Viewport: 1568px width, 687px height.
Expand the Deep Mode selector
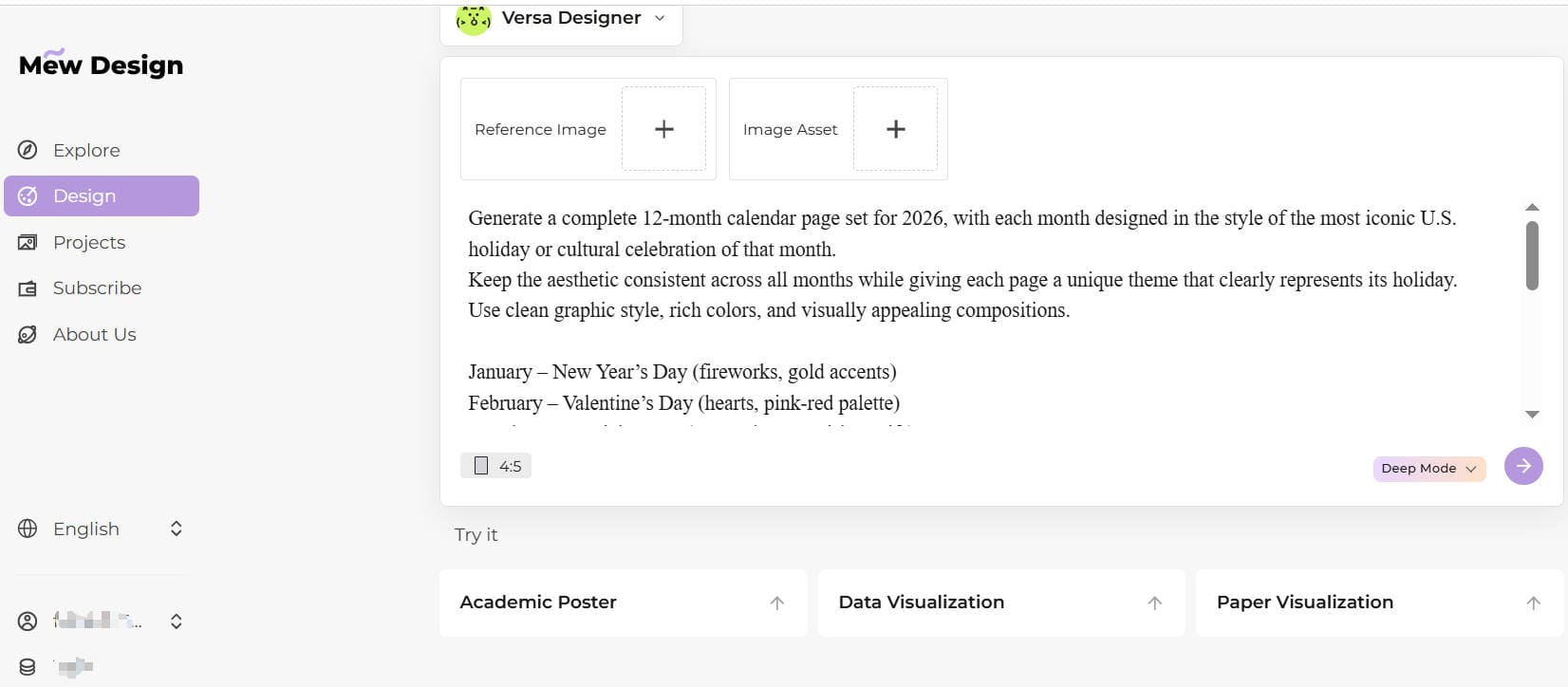tap(1428, 469)
